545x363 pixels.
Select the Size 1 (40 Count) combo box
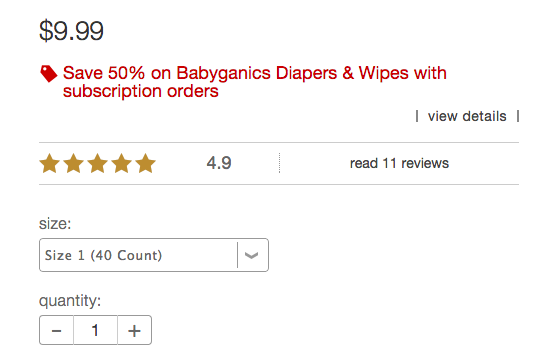click(154, 255)
